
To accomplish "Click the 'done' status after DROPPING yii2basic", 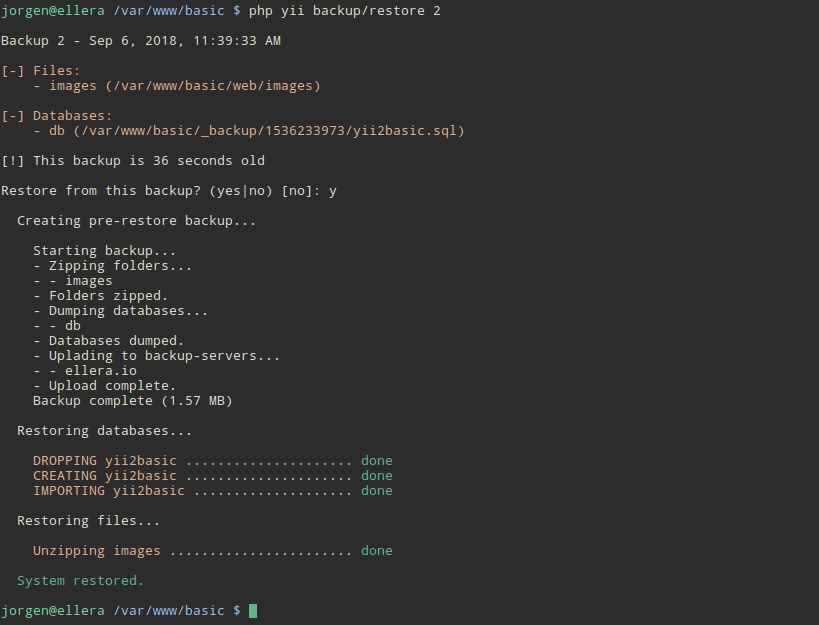I will click(377, 461).
